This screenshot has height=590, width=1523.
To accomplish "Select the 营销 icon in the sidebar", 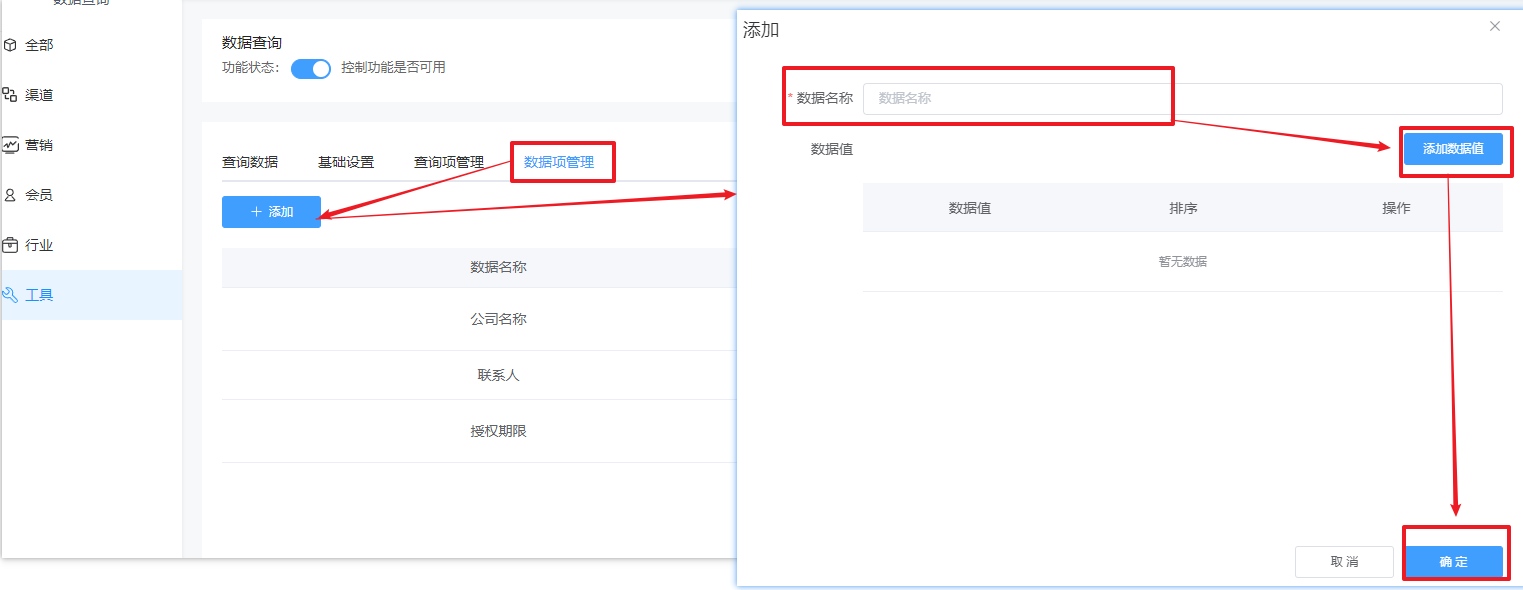I will [x=13, y=144].
